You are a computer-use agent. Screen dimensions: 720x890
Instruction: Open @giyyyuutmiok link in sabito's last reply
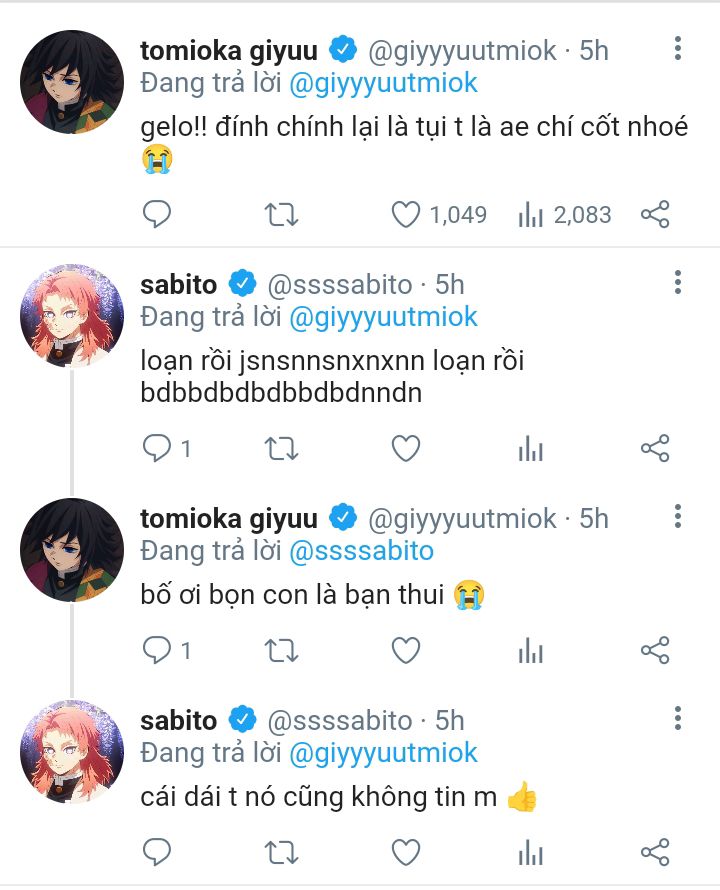(x=383, y=752)
